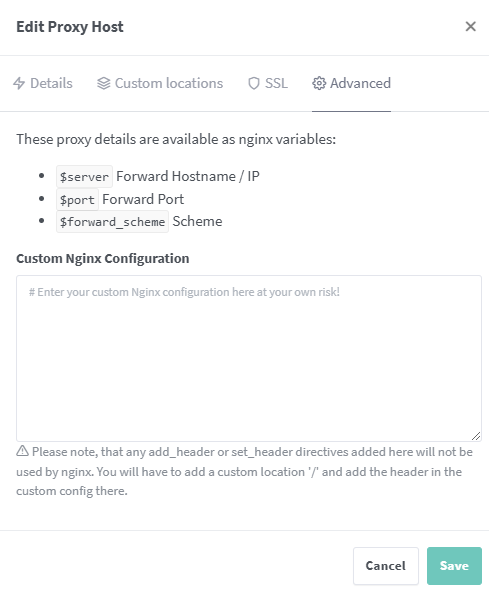Focus the Custom Nginx Configuration textarea
Viewport: 489px width, 596px height.
click(x=249, y=358)
